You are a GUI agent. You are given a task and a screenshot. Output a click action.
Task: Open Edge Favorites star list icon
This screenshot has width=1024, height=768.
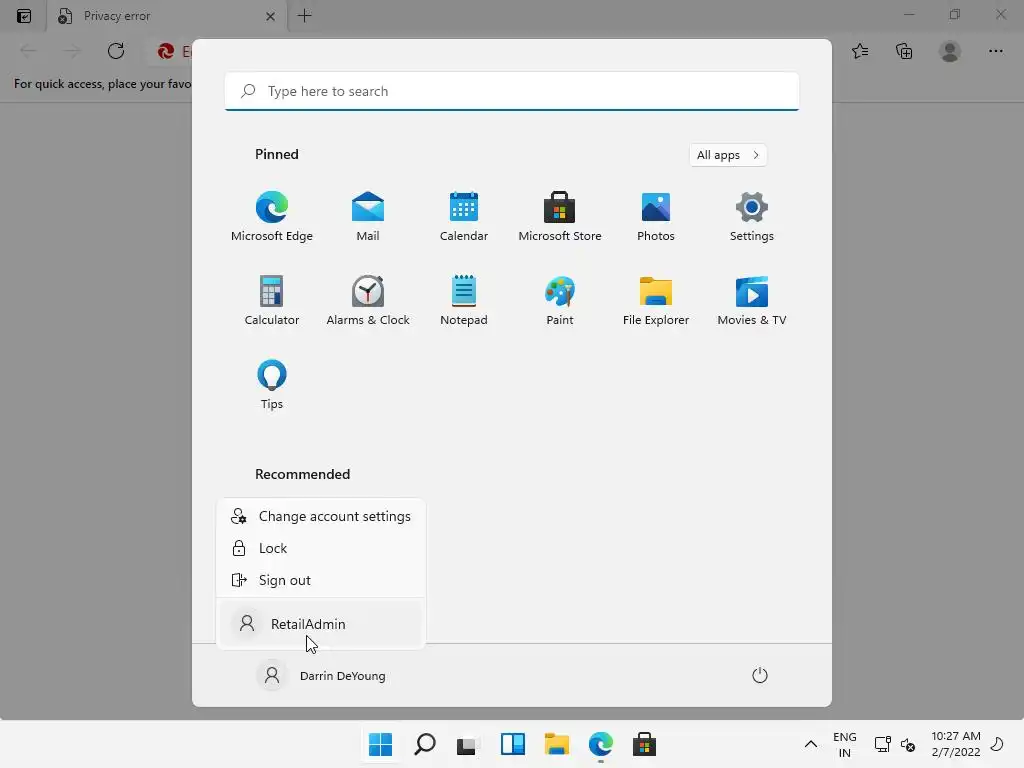point(860,51)
